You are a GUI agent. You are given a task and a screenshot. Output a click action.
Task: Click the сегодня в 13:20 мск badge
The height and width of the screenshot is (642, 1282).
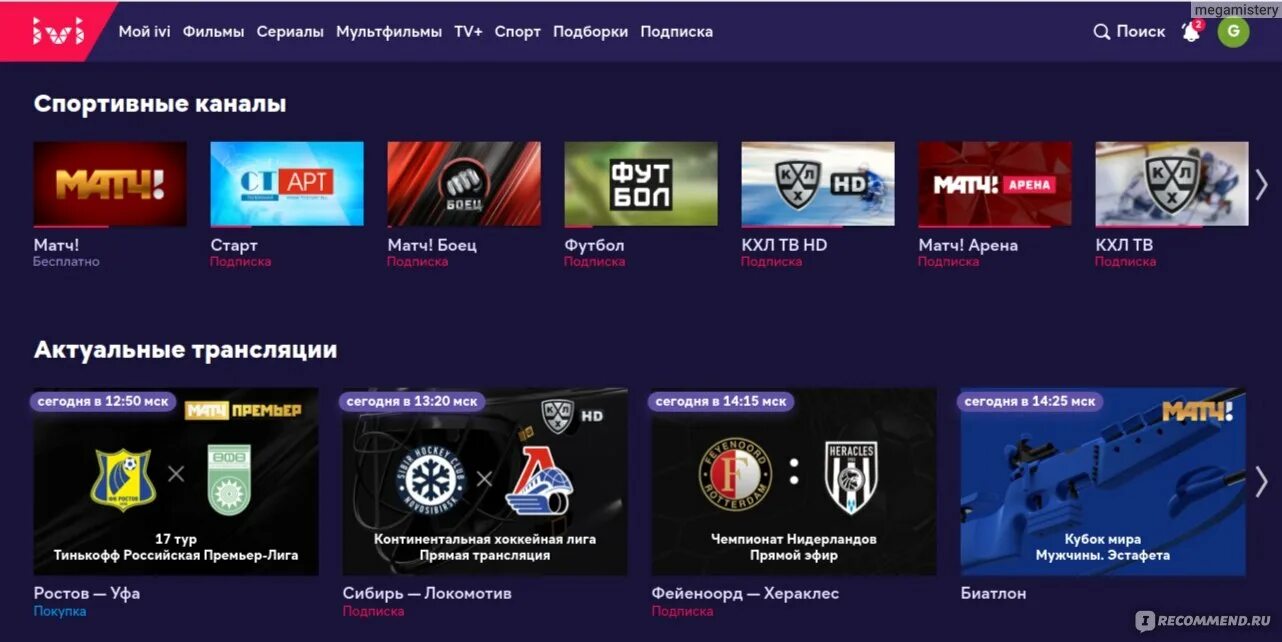[x=412, y=401]
